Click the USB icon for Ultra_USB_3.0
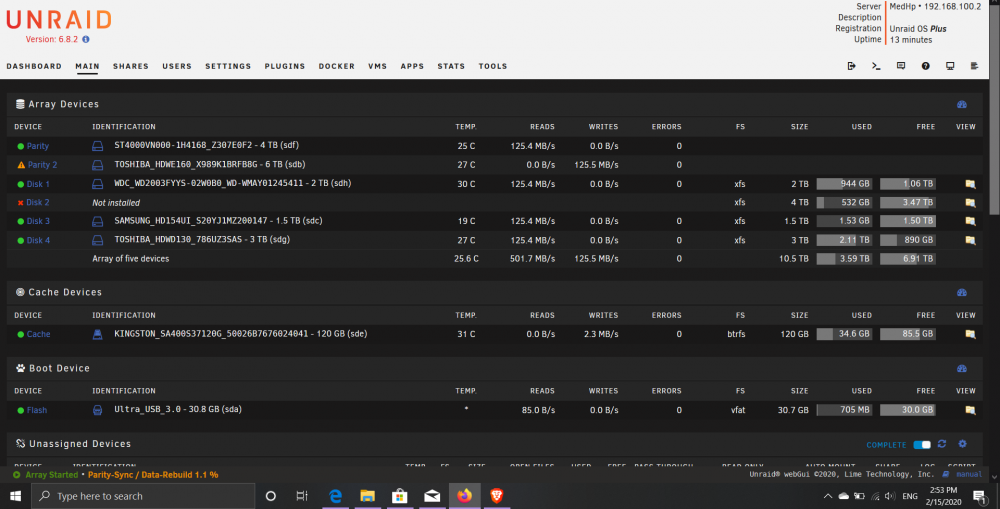 coord(98,410)
